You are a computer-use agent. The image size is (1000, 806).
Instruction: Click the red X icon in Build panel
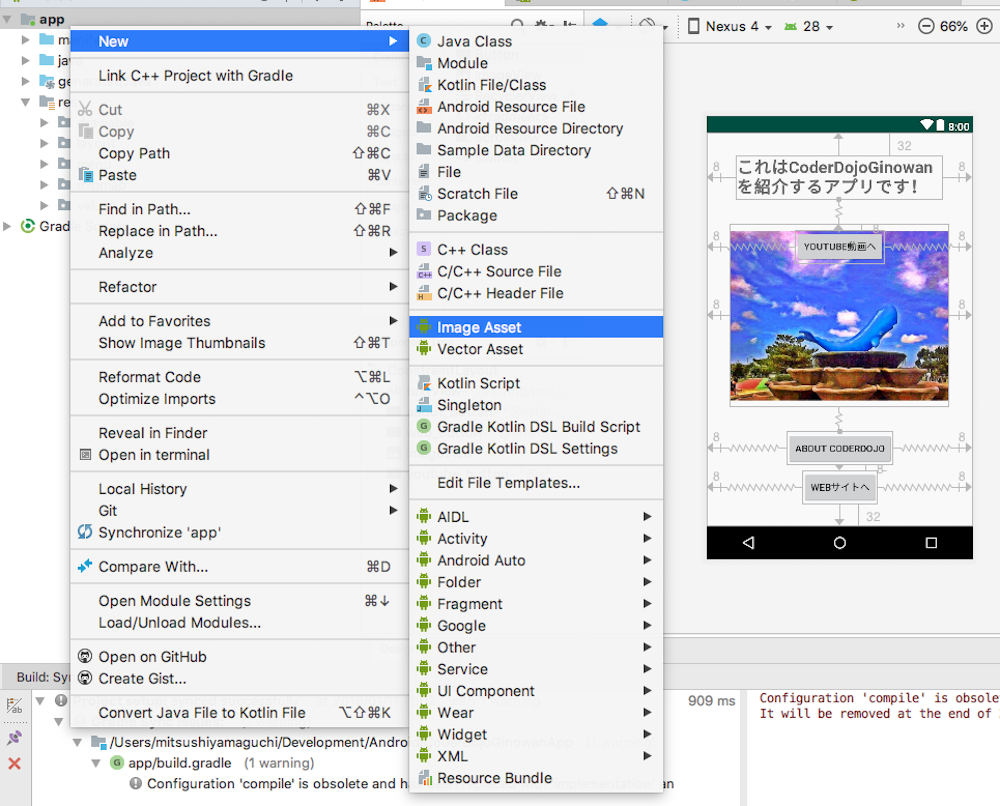(x=14, y=763)
